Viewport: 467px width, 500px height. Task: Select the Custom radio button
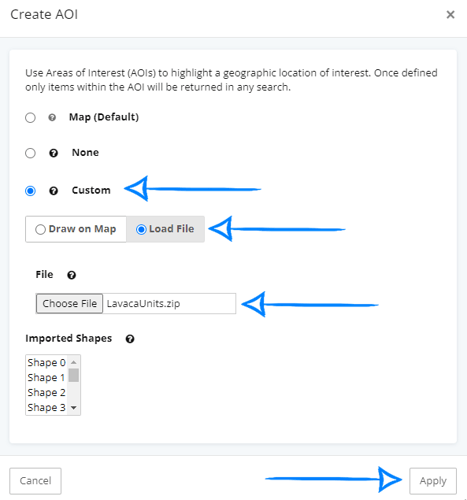[30, 191]
